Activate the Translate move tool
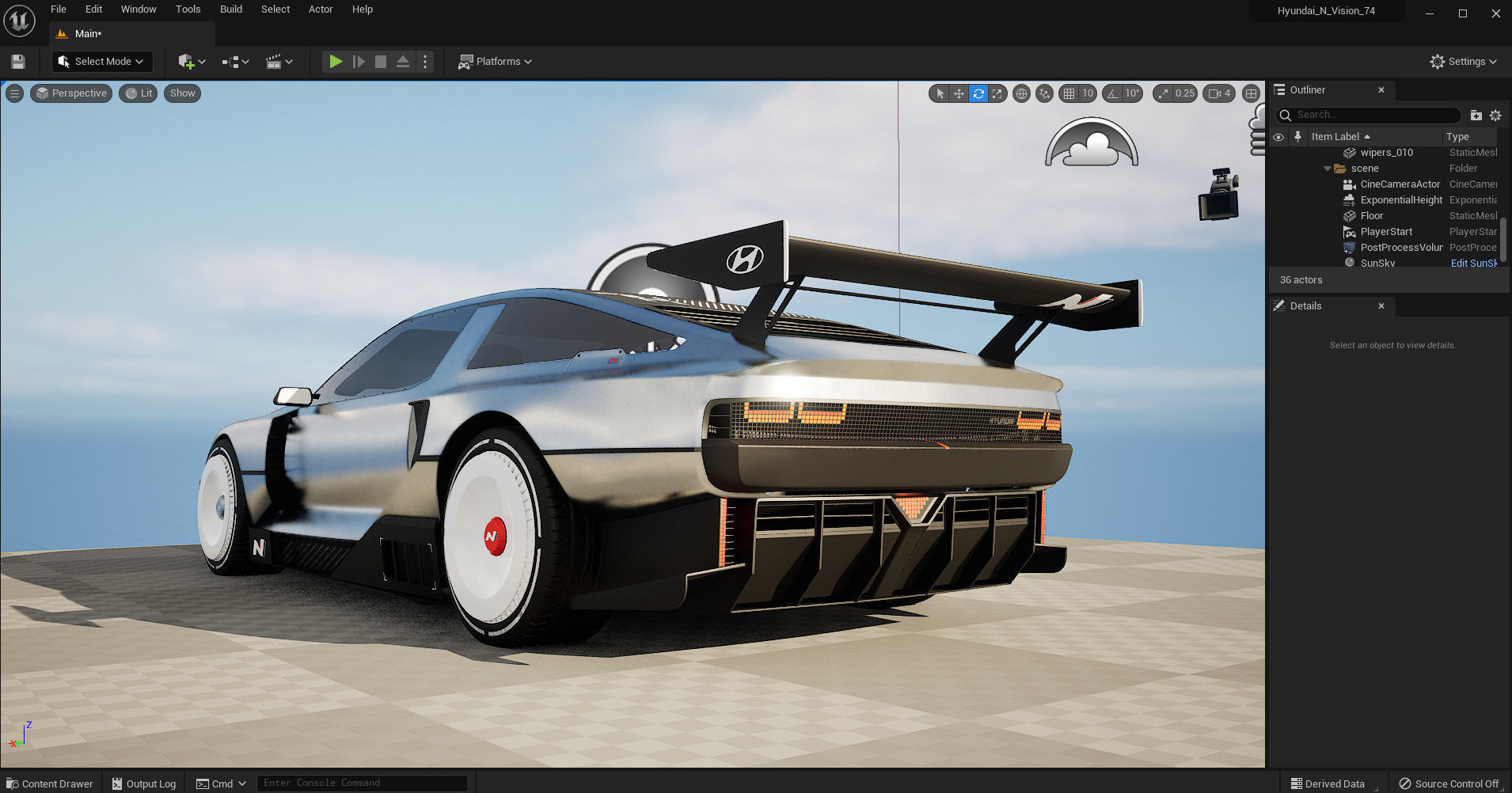The height and width of the screenshot is (793, 1512). (959, 93)
